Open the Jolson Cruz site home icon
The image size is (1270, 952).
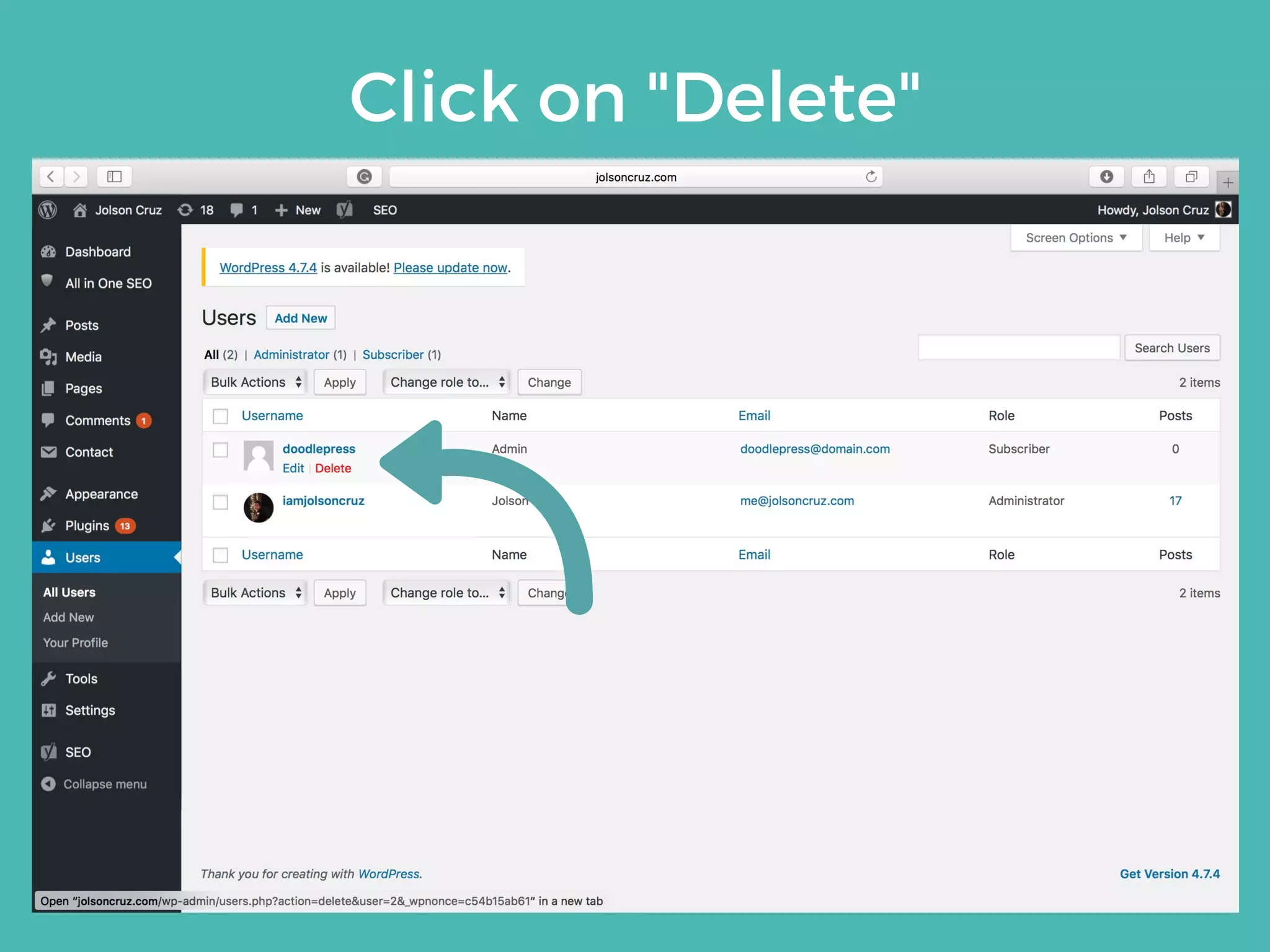pyautogui.click(x=79, y=210)
